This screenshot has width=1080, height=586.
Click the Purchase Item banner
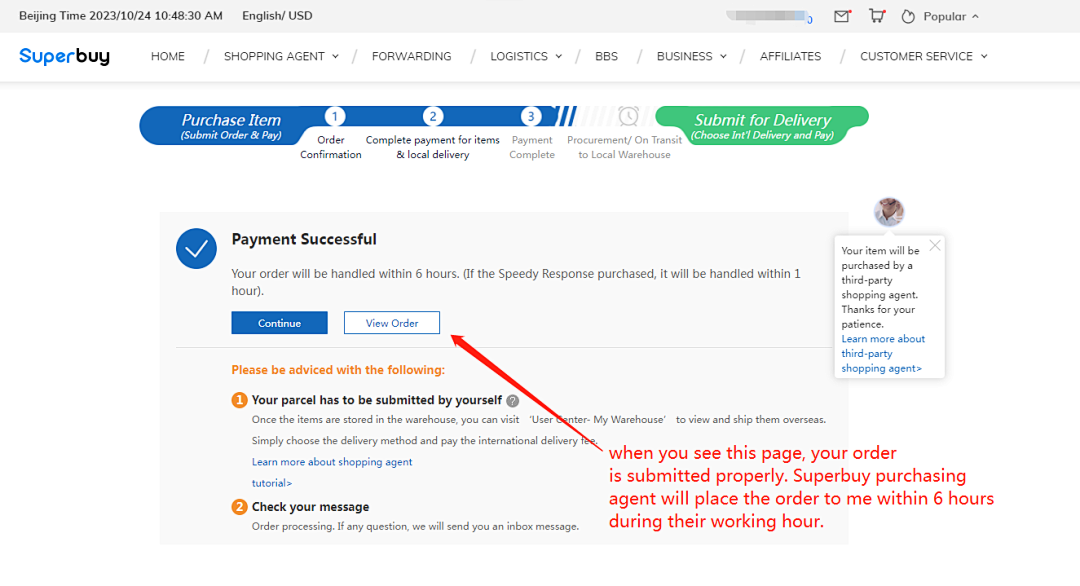(231, 126)
